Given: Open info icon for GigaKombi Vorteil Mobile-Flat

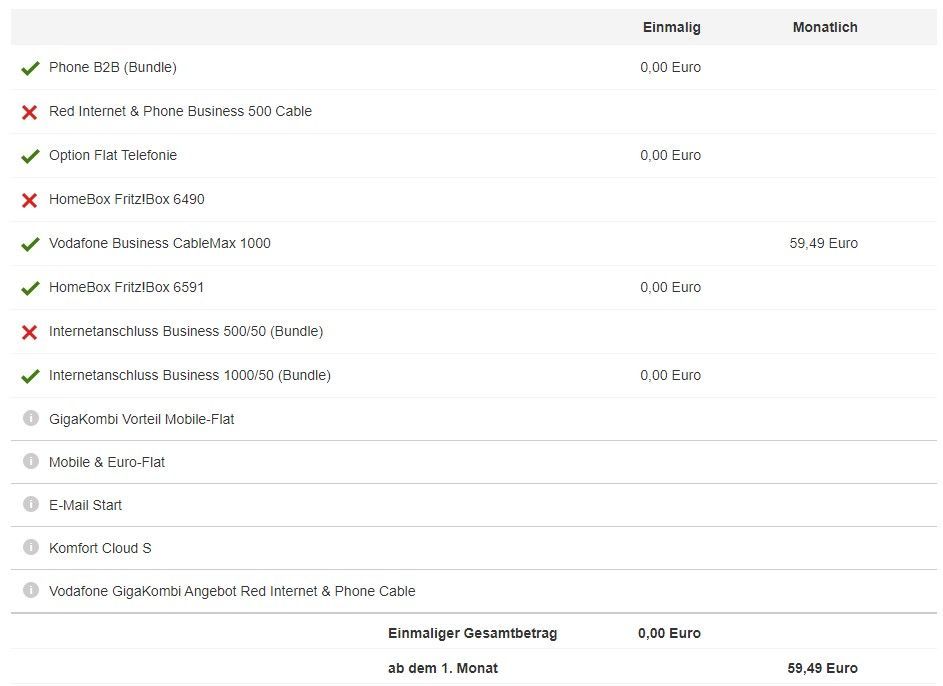Looking at the screenshot, I should click(31, 418).
